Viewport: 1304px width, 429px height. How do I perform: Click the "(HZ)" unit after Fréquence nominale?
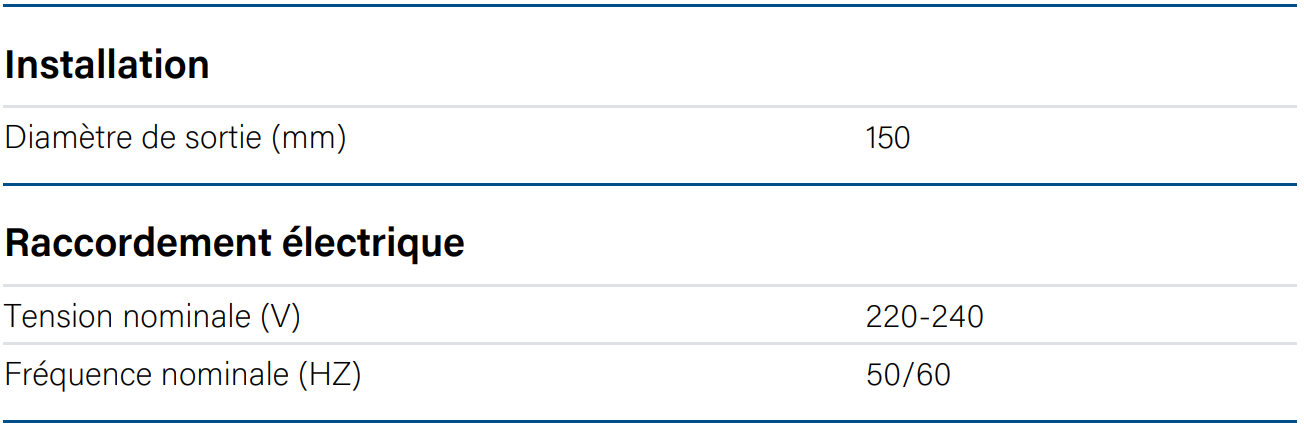pos(330,375)
